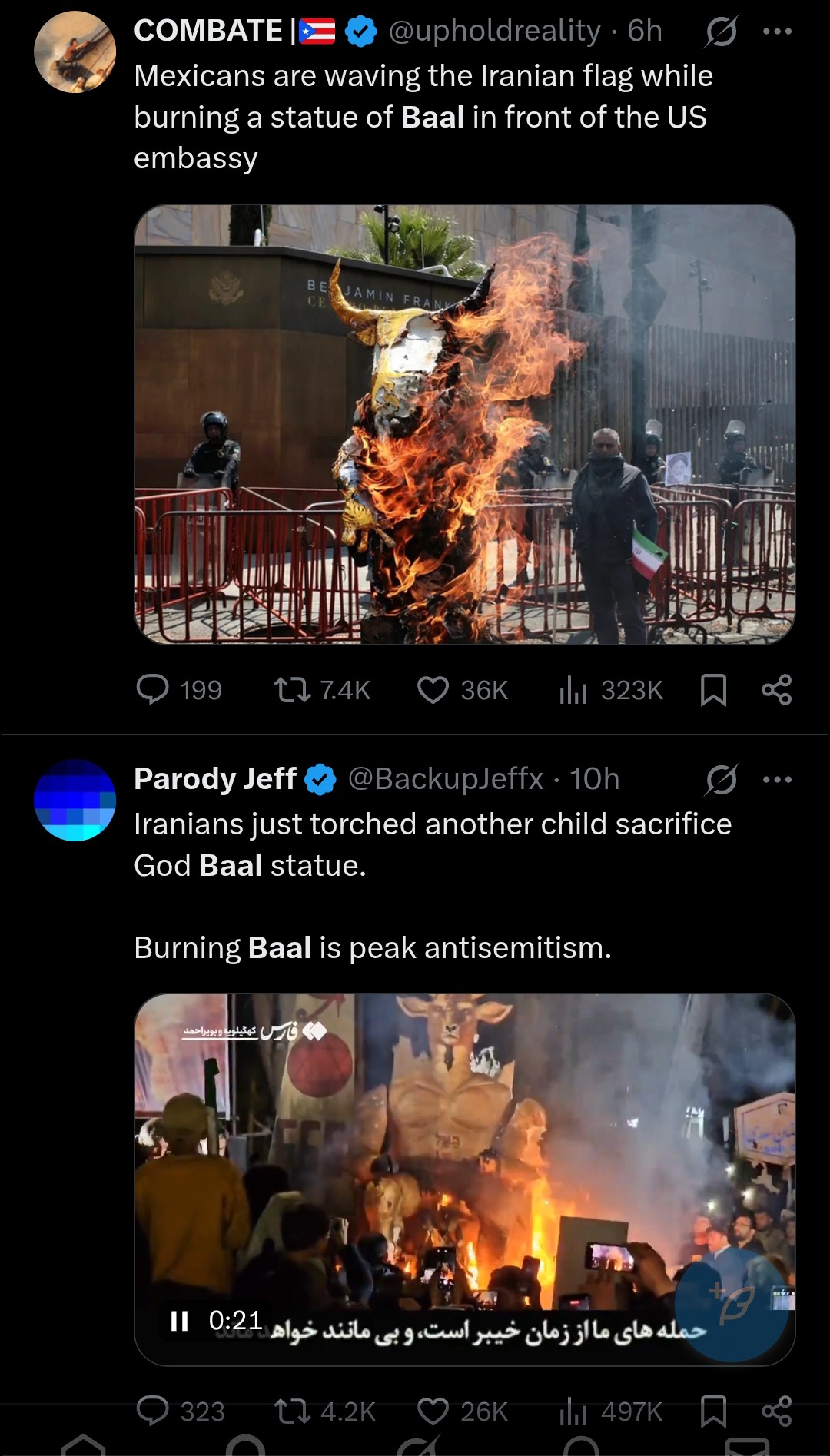Viewport: 830px width, 1456px height.
Task: Open Parody Jeff profile avatar
Action: pos(75,800)
